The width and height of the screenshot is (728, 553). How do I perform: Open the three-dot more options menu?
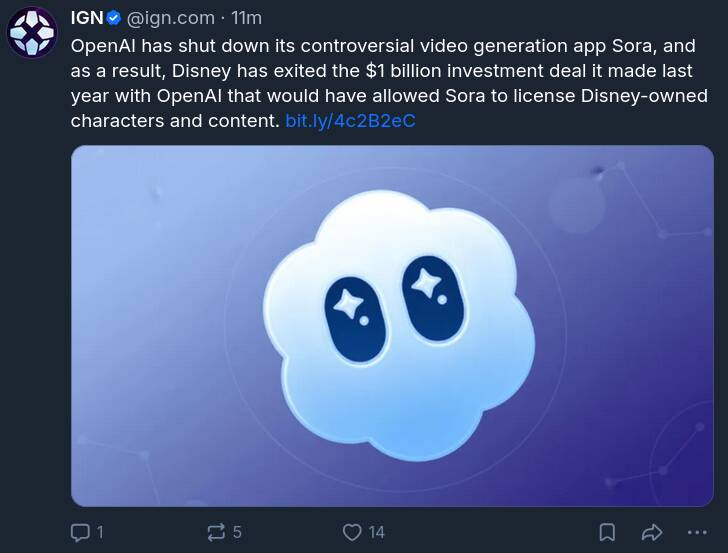click(696, 532)
